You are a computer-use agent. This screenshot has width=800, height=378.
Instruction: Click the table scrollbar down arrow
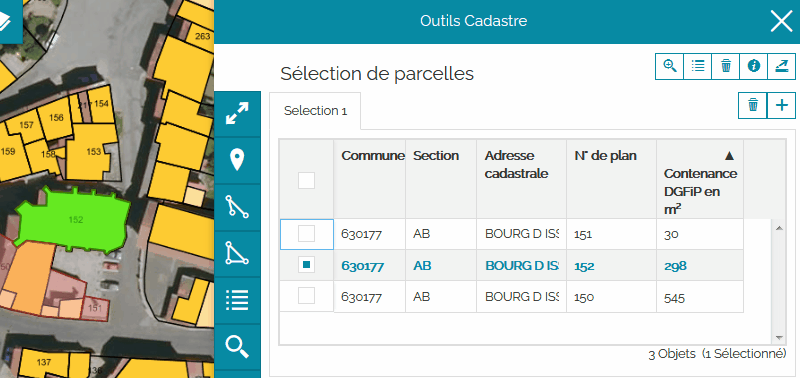click(x=779, y=338)
